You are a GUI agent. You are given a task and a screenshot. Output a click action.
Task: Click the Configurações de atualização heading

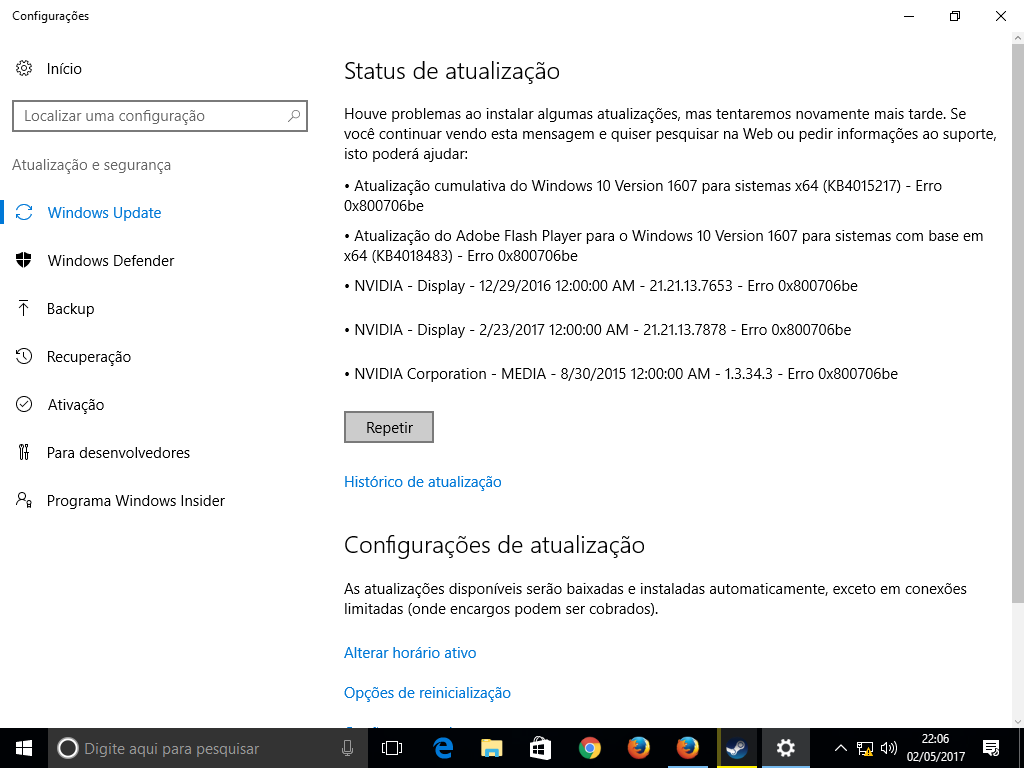[494, 545]
